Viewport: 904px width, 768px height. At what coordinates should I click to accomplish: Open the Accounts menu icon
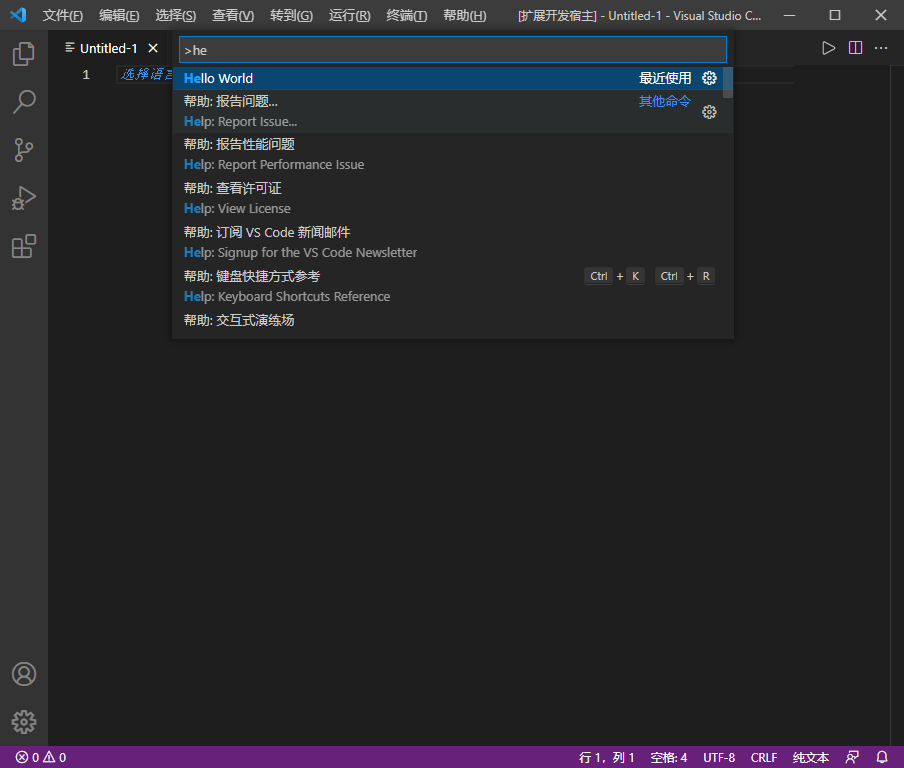coord(24,674)
